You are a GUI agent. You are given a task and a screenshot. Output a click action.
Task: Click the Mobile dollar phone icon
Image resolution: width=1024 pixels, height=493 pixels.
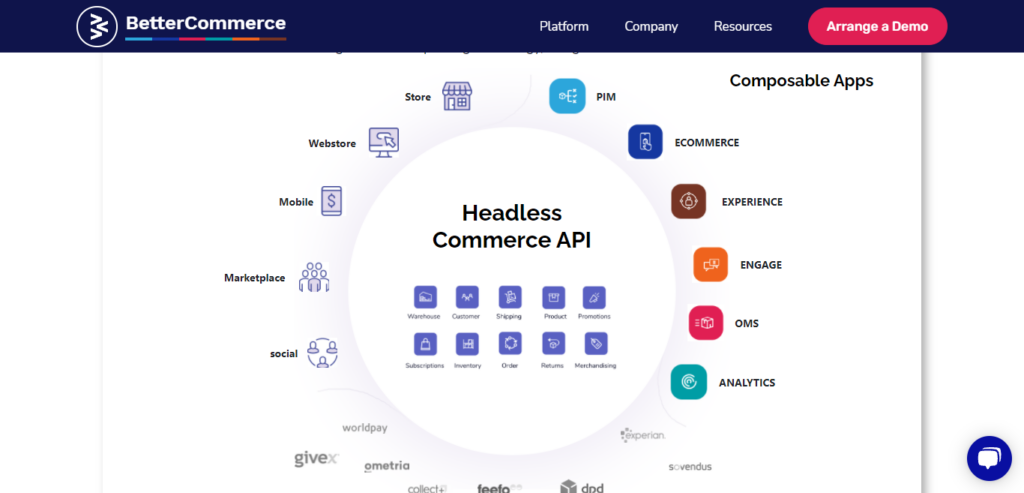(x=331, y=201)
